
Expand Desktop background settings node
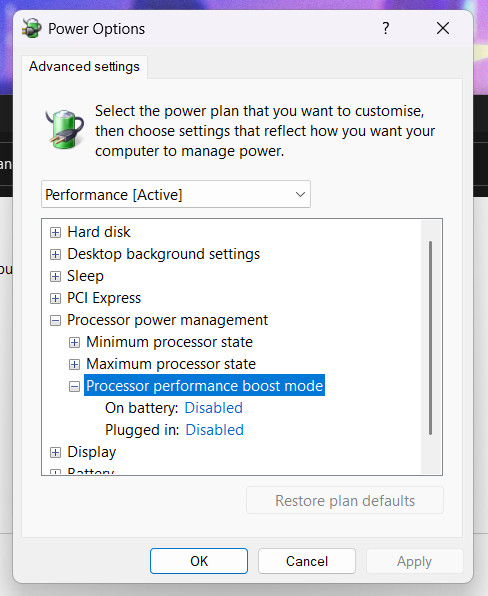pos(55,254)
